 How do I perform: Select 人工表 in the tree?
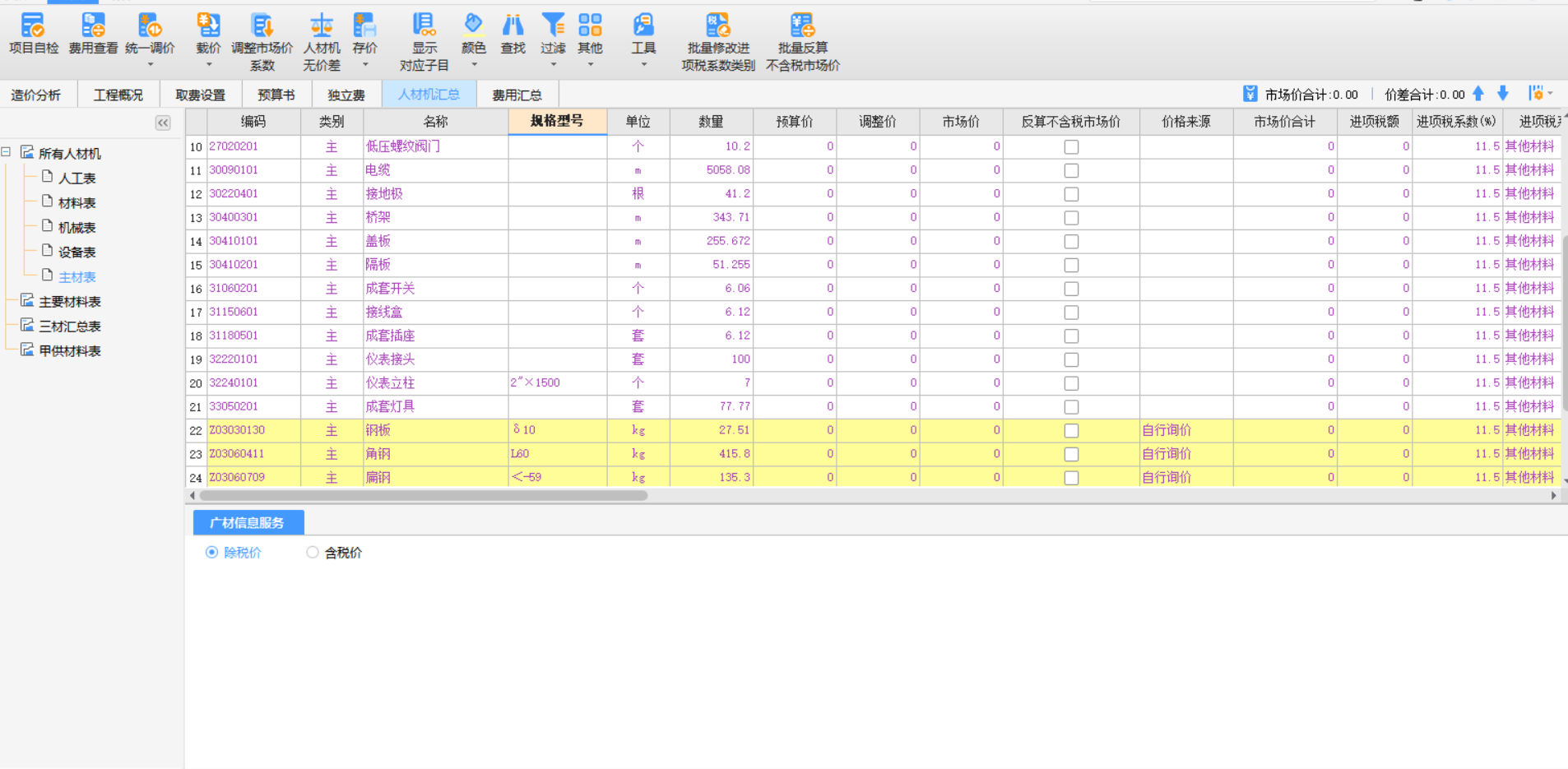77,178
